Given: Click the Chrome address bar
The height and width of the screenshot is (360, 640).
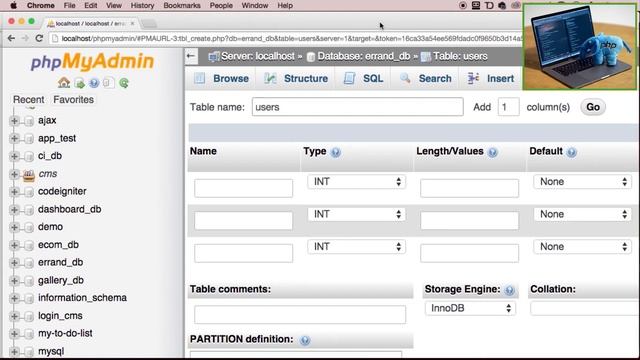Looking at the screenshot, I should (x=286, y=38).
